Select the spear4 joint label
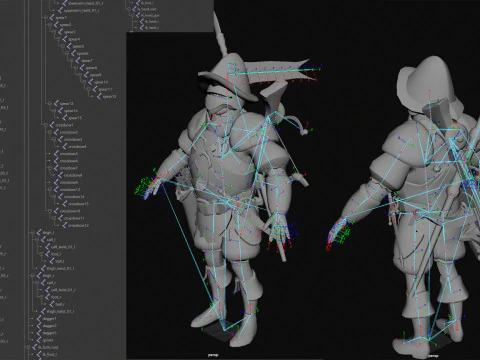480x360 pixels. click(x=74, y=39)
